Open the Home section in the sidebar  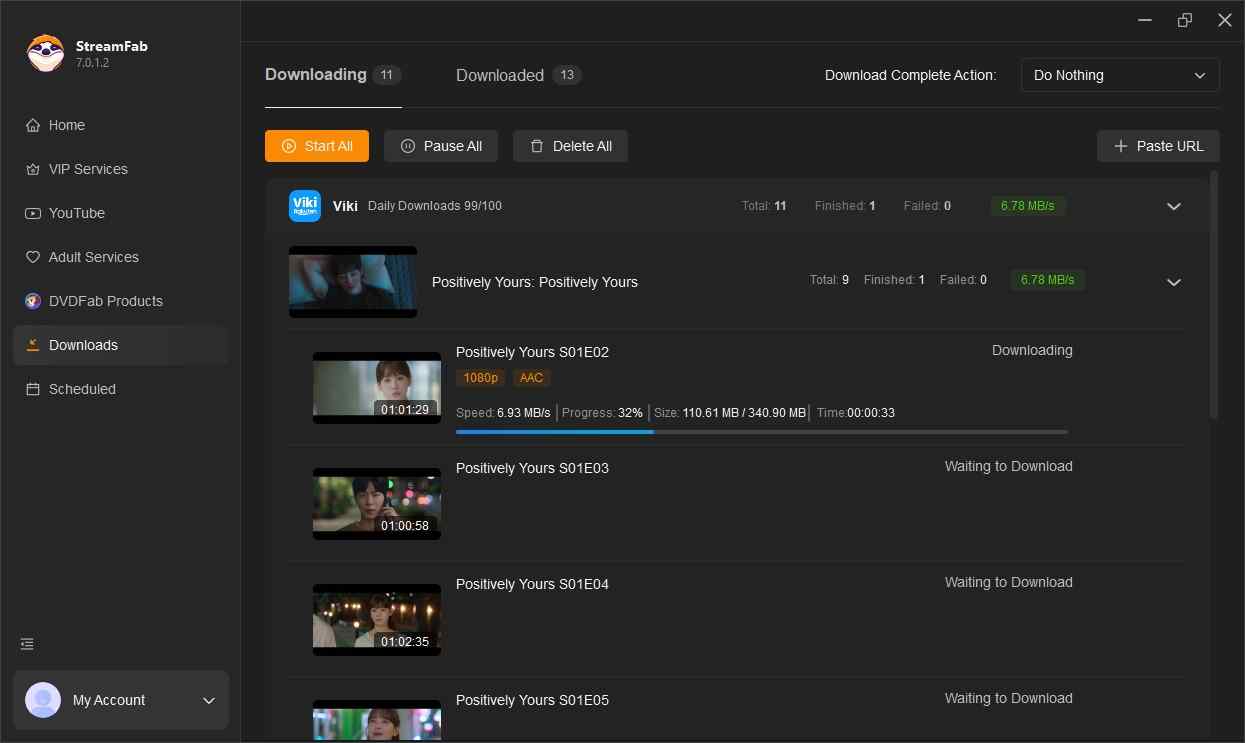(66, 125)
